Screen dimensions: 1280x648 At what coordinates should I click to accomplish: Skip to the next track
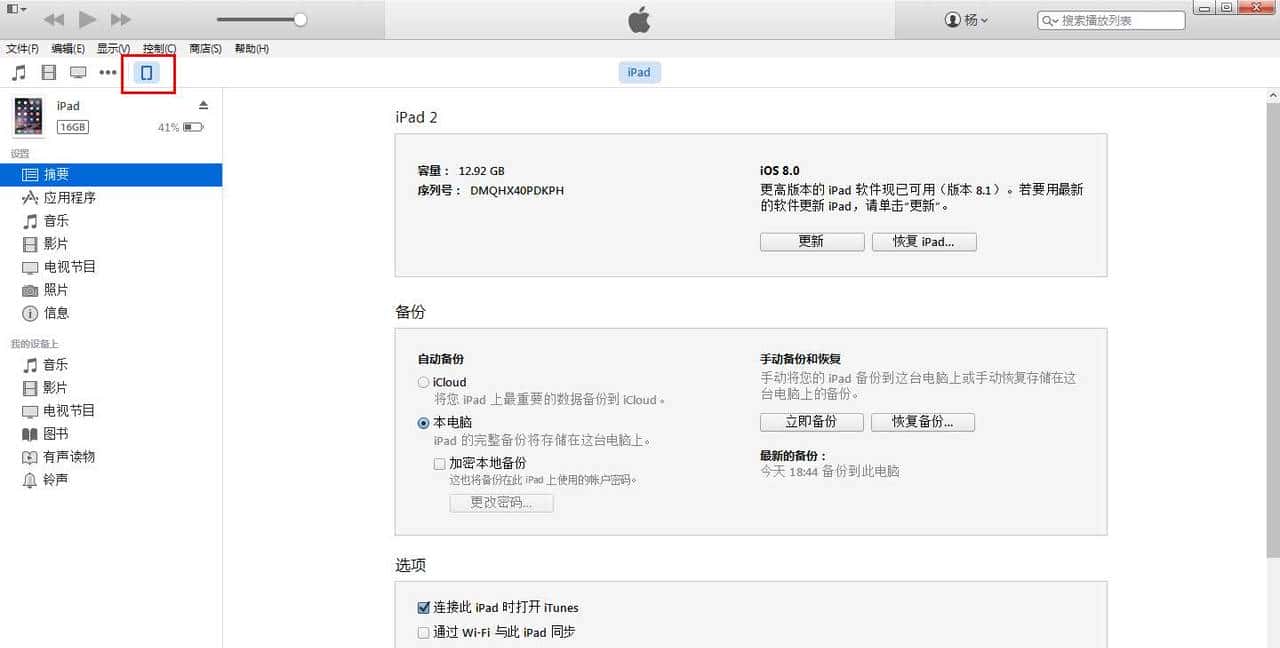click(120, 20)
